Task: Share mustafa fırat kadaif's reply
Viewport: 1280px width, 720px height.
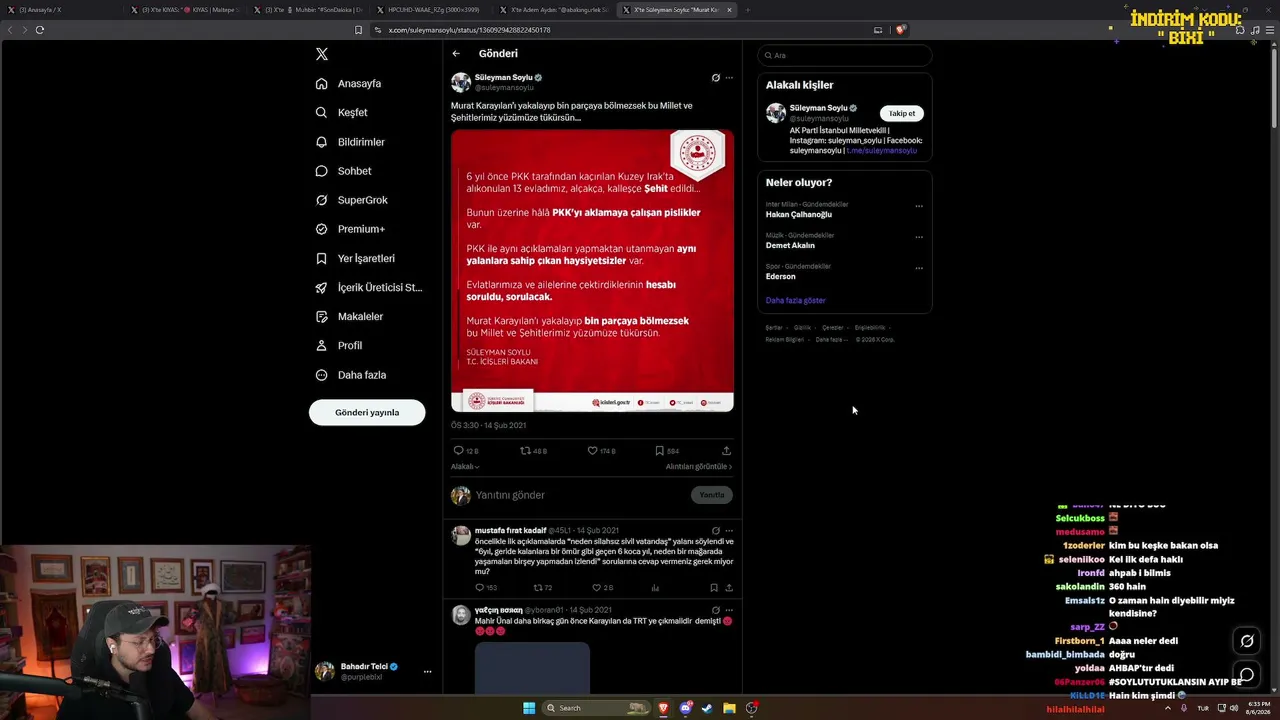Action: point(728,588)
